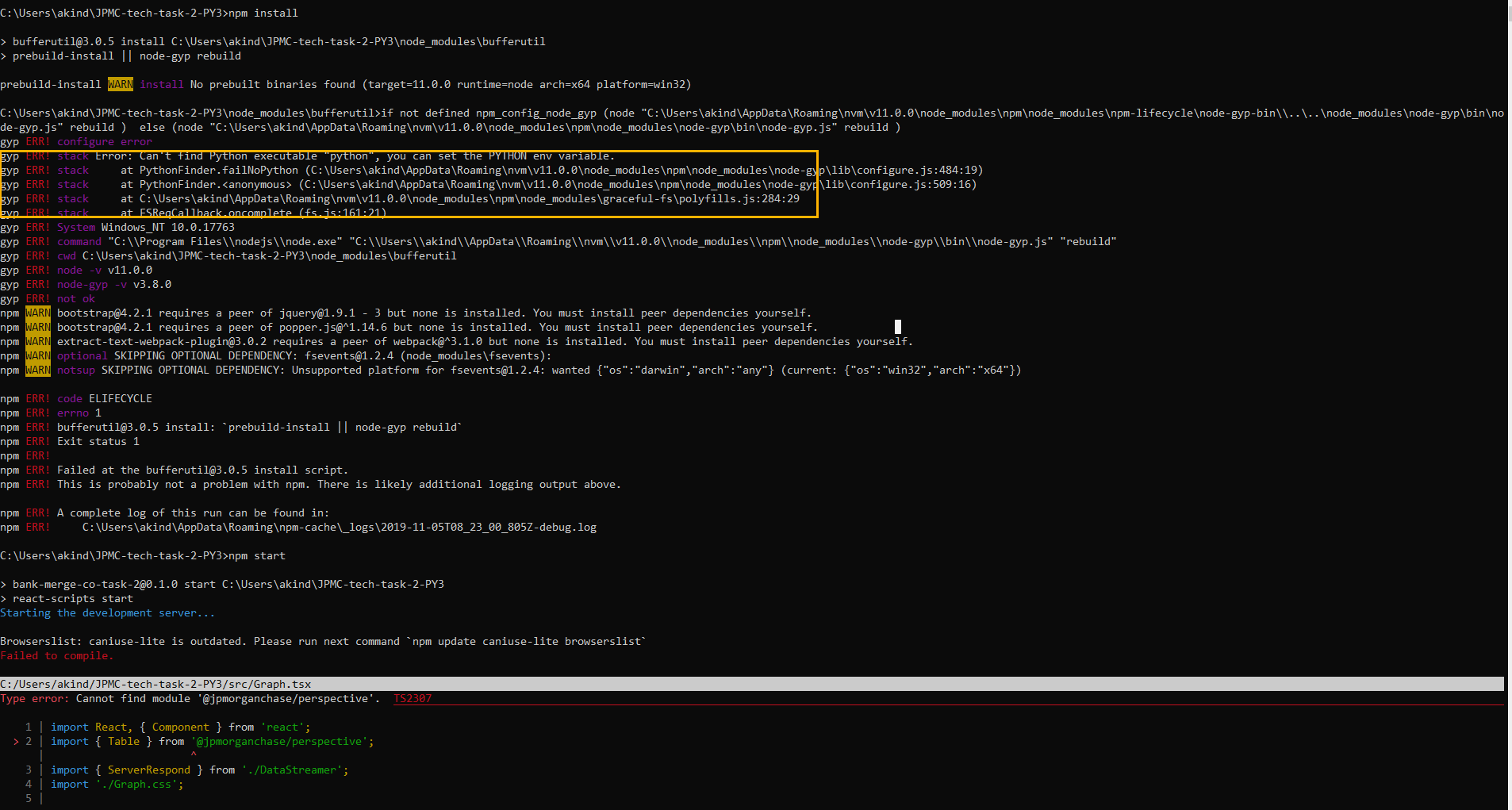Screen dimensions: 1512x810
Task: Click the notsup badge on the fsevents line
Action: [x=75, y=370]
